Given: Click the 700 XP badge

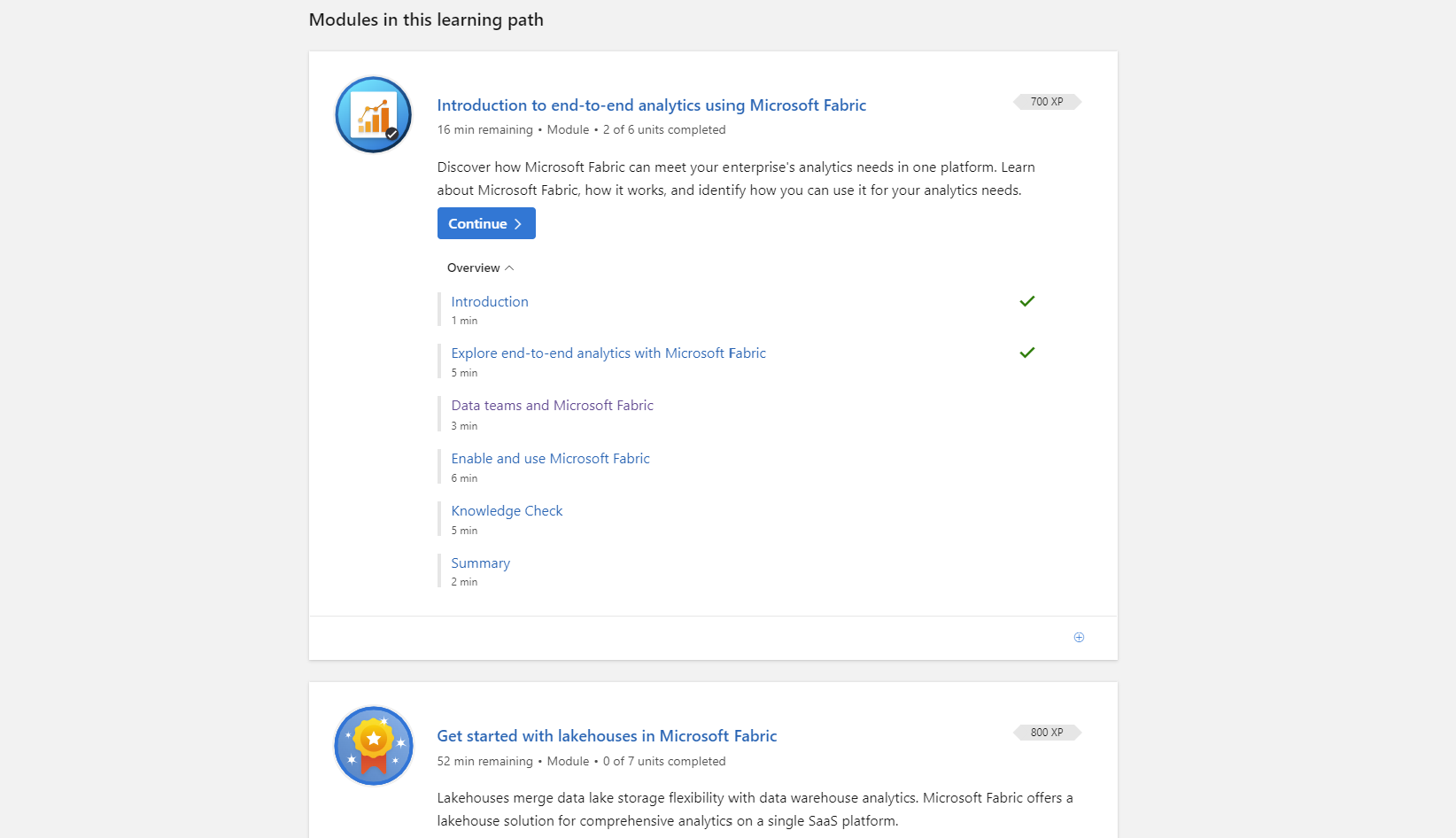Looking at the screenshot, I should pyautogui.click(x=1047, y=102).
